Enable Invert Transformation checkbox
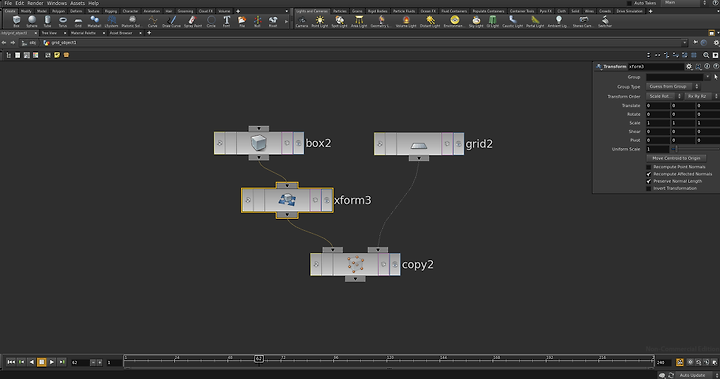Image resolution: width=720 pixels, height=379 pixels. click(x=649, y=188)
